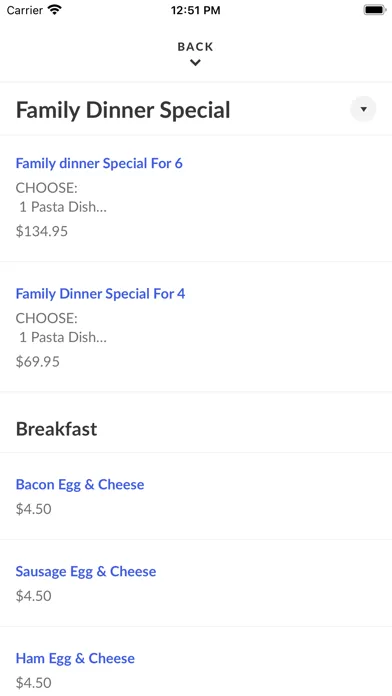The width and height of the screenshot is (392, 696).
Task: Tap the $69.95 price
Action: point(37,362)
